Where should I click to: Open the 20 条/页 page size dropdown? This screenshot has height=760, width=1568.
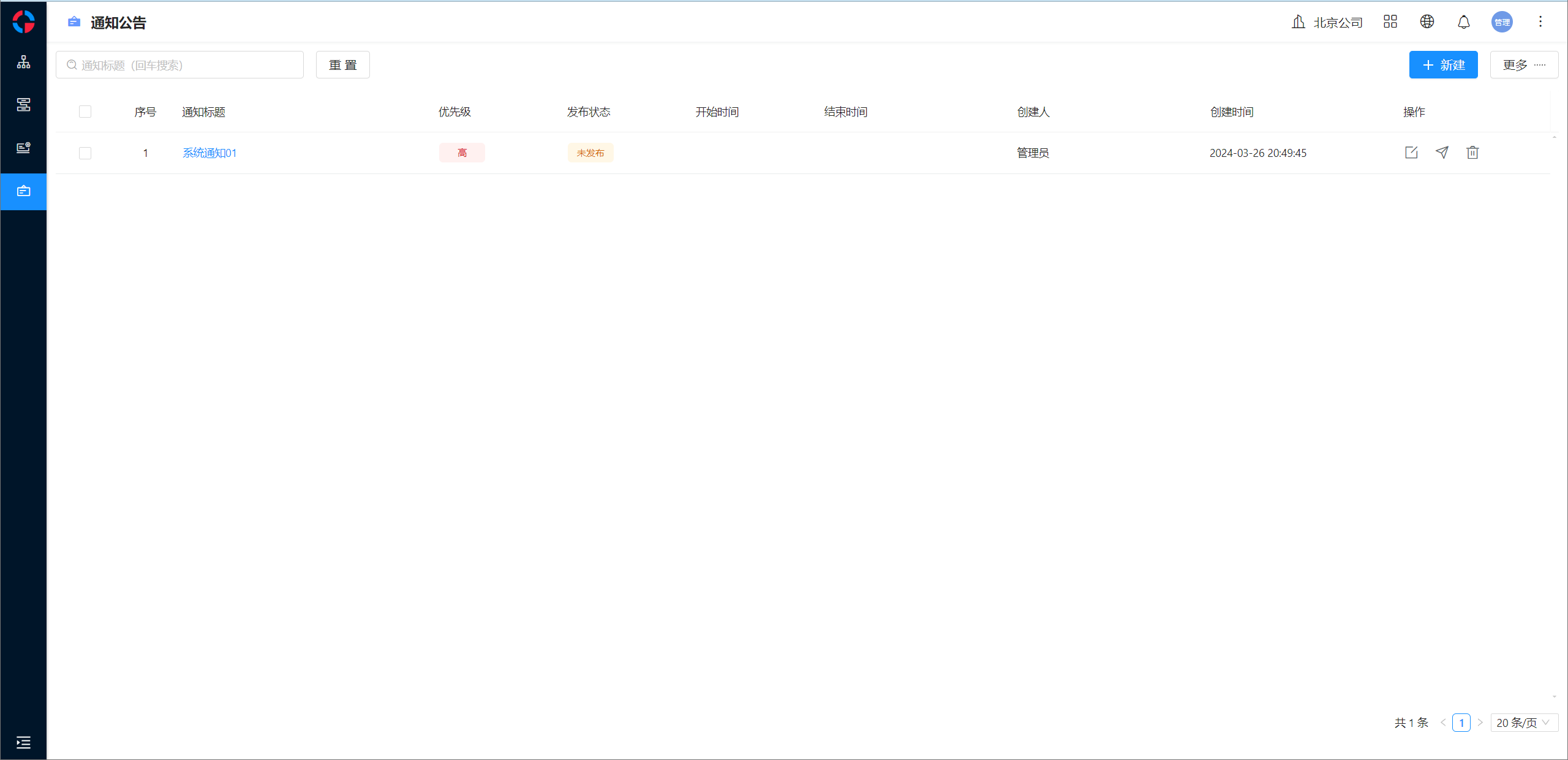[1523, 723]
